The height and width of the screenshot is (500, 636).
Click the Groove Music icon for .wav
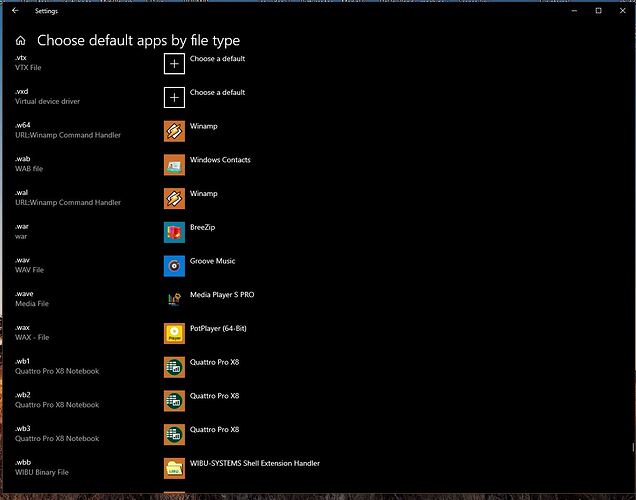tap(174, 266)
